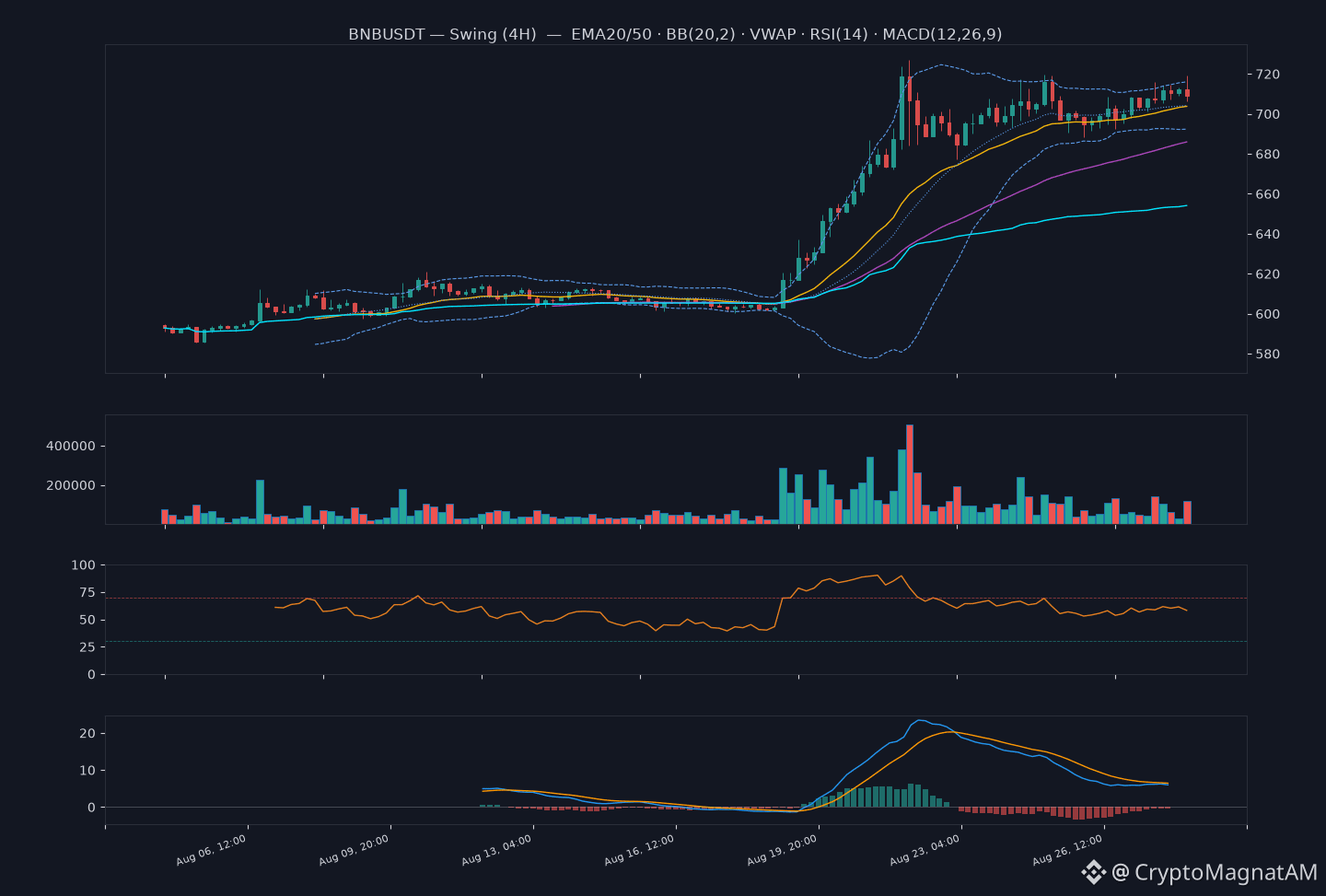The height and width of the screenshot is (896, 1326).
Task: Click the MACD 10 axis label
Action: tap(87, 771)
